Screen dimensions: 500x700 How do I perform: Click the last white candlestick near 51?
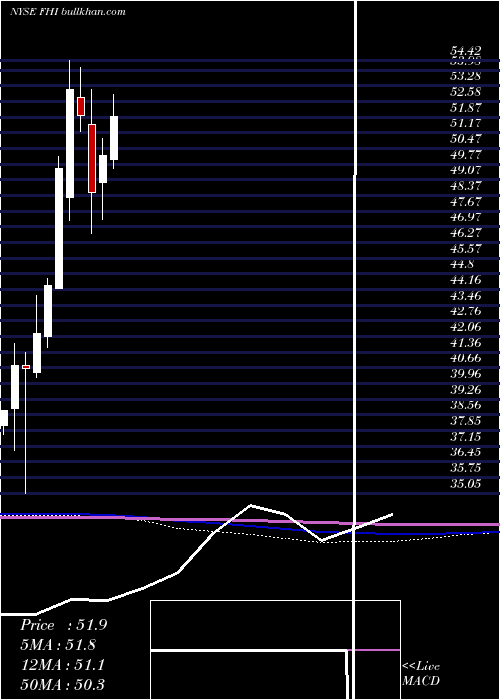tap(114, 138)
